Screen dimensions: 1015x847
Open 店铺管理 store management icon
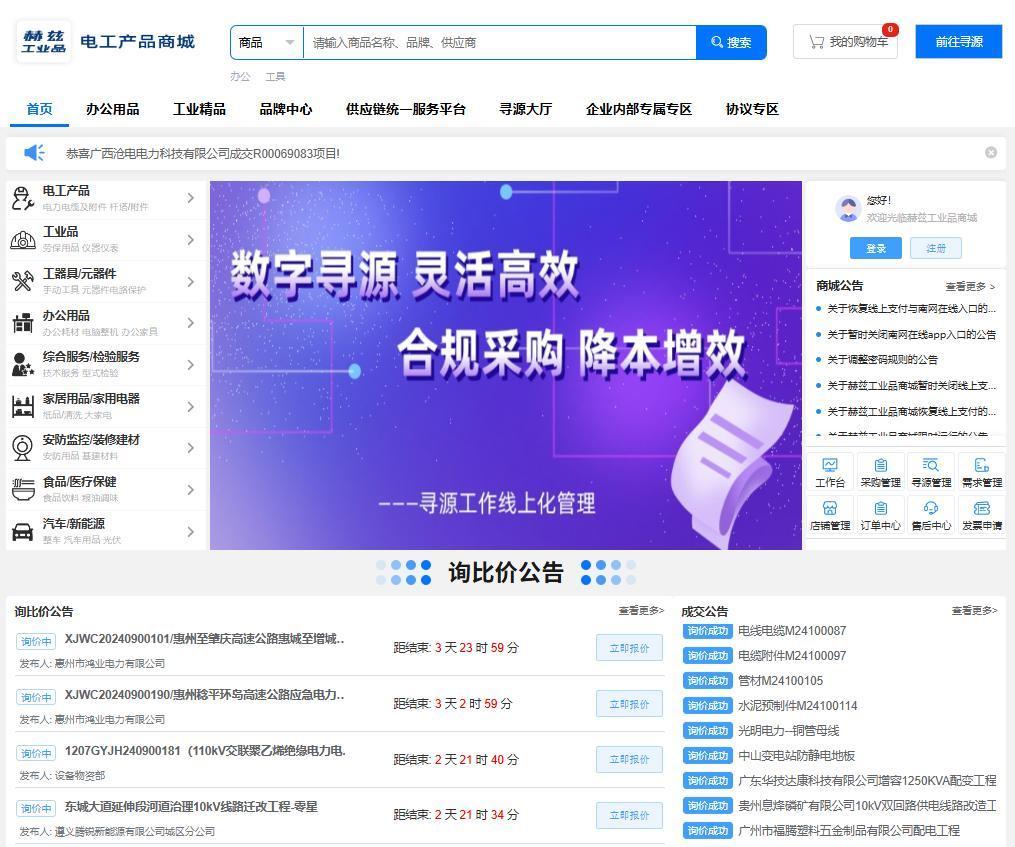(x=830, y=515)
